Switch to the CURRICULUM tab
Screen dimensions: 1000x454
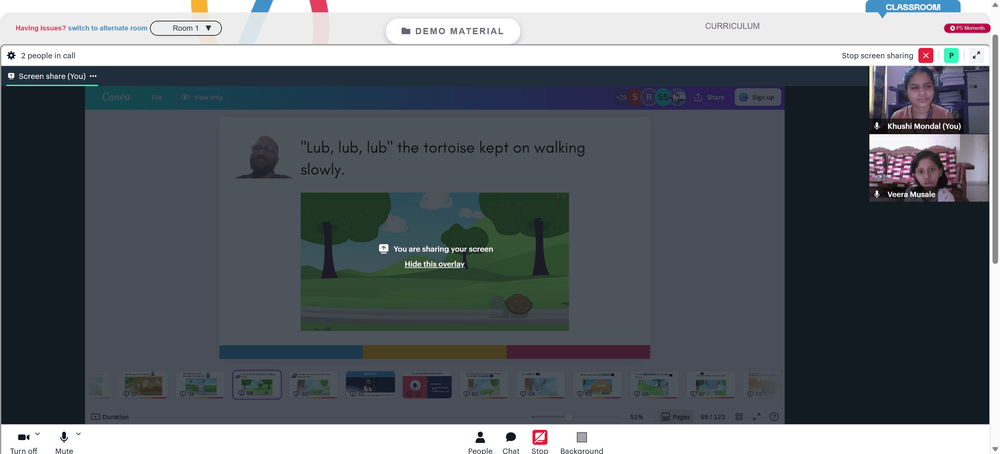tap(732, 26)
